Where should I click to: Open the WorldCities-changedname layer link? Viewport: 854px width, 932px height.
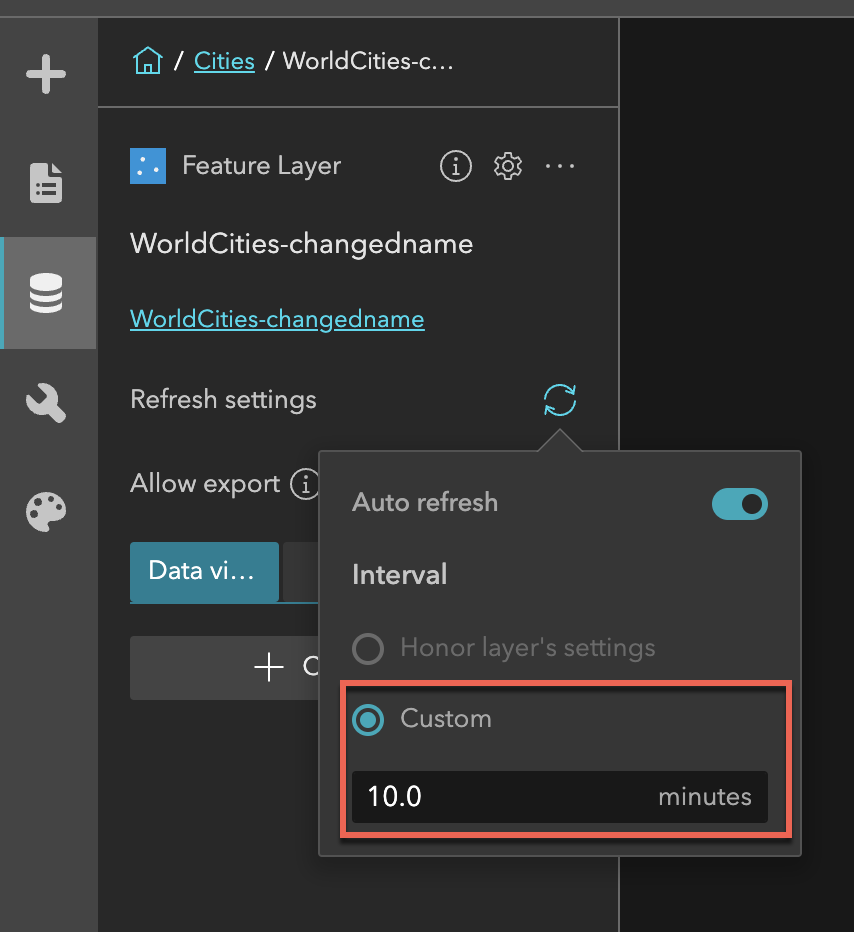point(277,319)
